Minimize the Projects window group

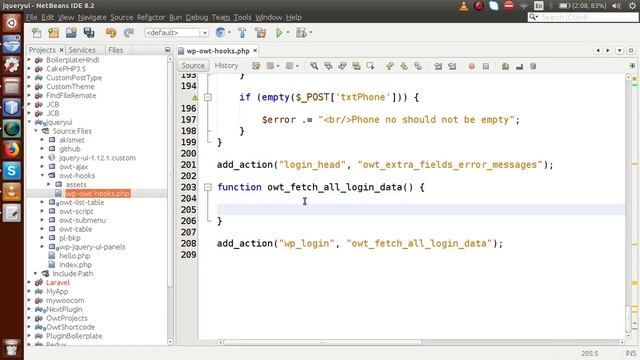167,49
